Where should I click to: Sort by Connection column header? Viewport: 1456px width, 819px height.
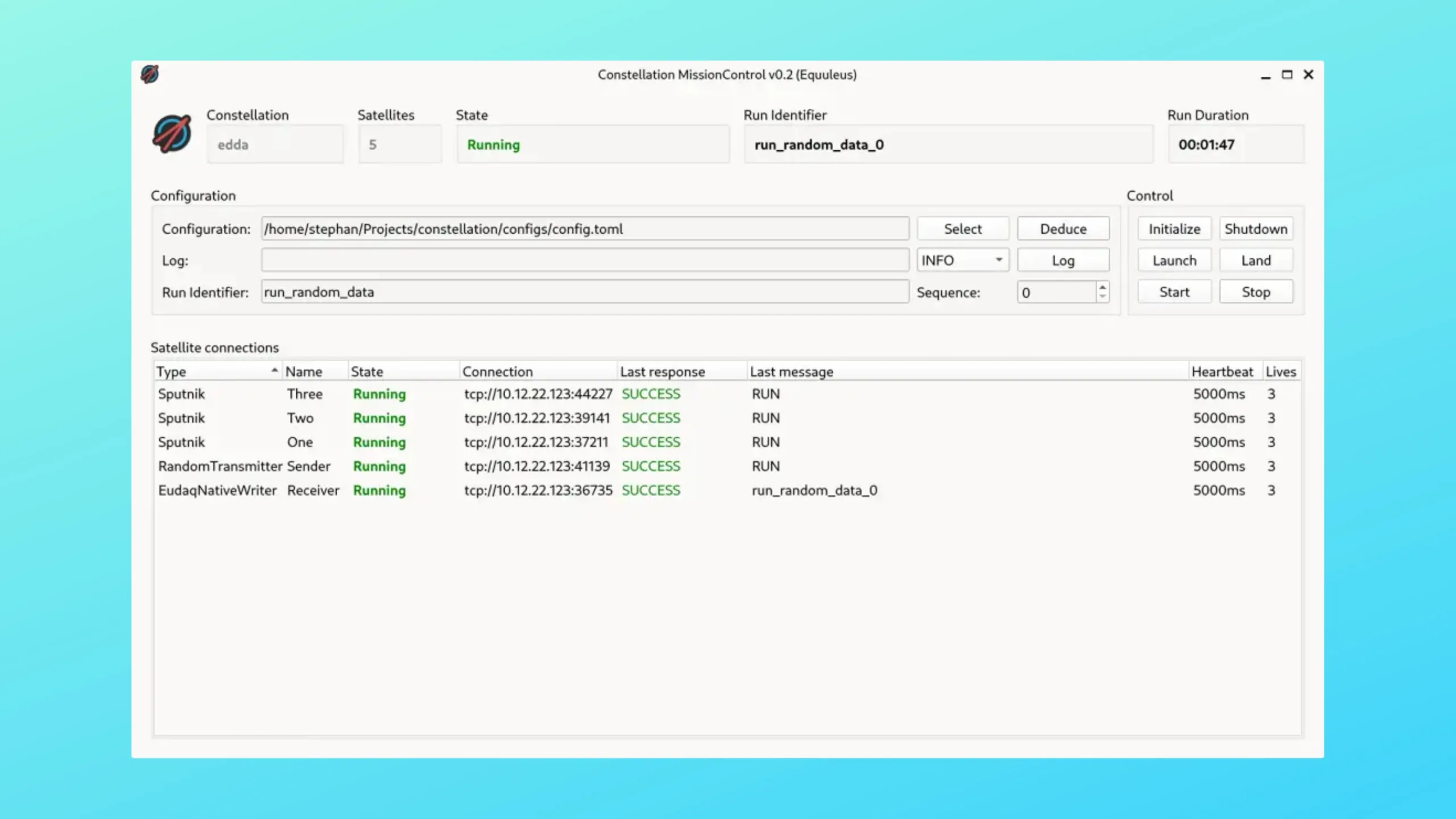(x=538, y=371)
